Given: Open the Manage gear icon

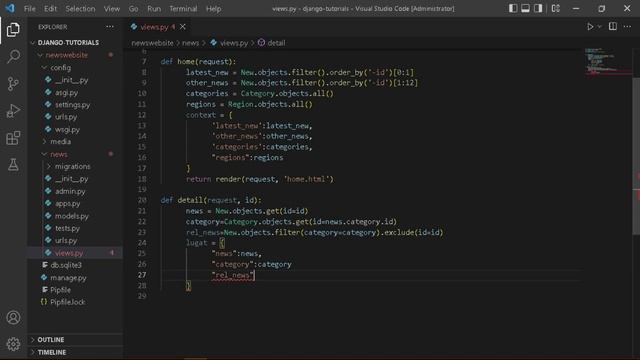Looking at the screenshot, I should tap(13, 344).
